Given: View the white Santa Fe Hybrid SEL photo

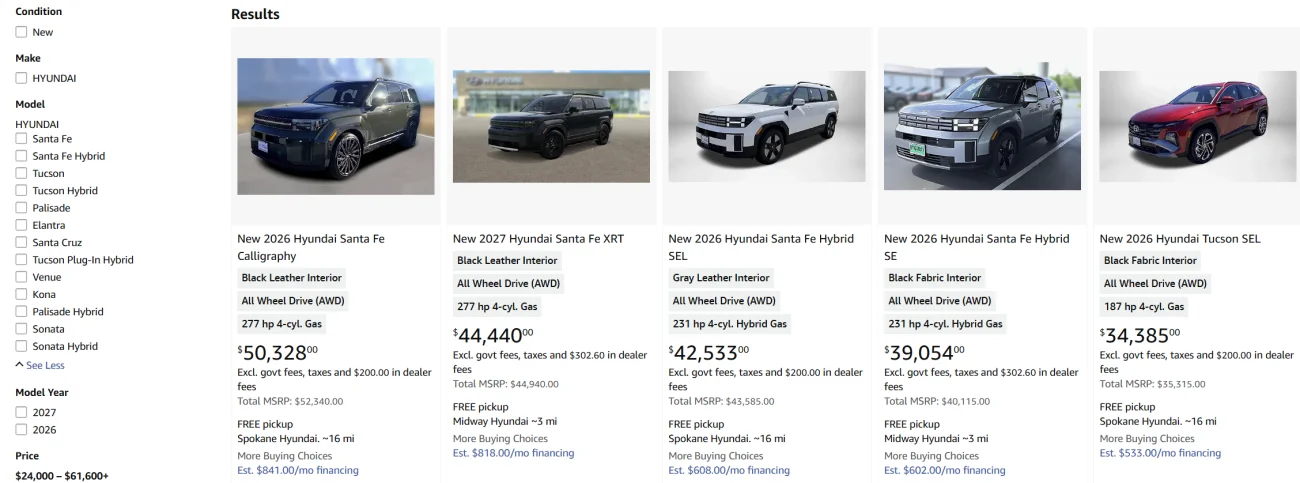Looking at the screenshot, I should click(767, 126).
